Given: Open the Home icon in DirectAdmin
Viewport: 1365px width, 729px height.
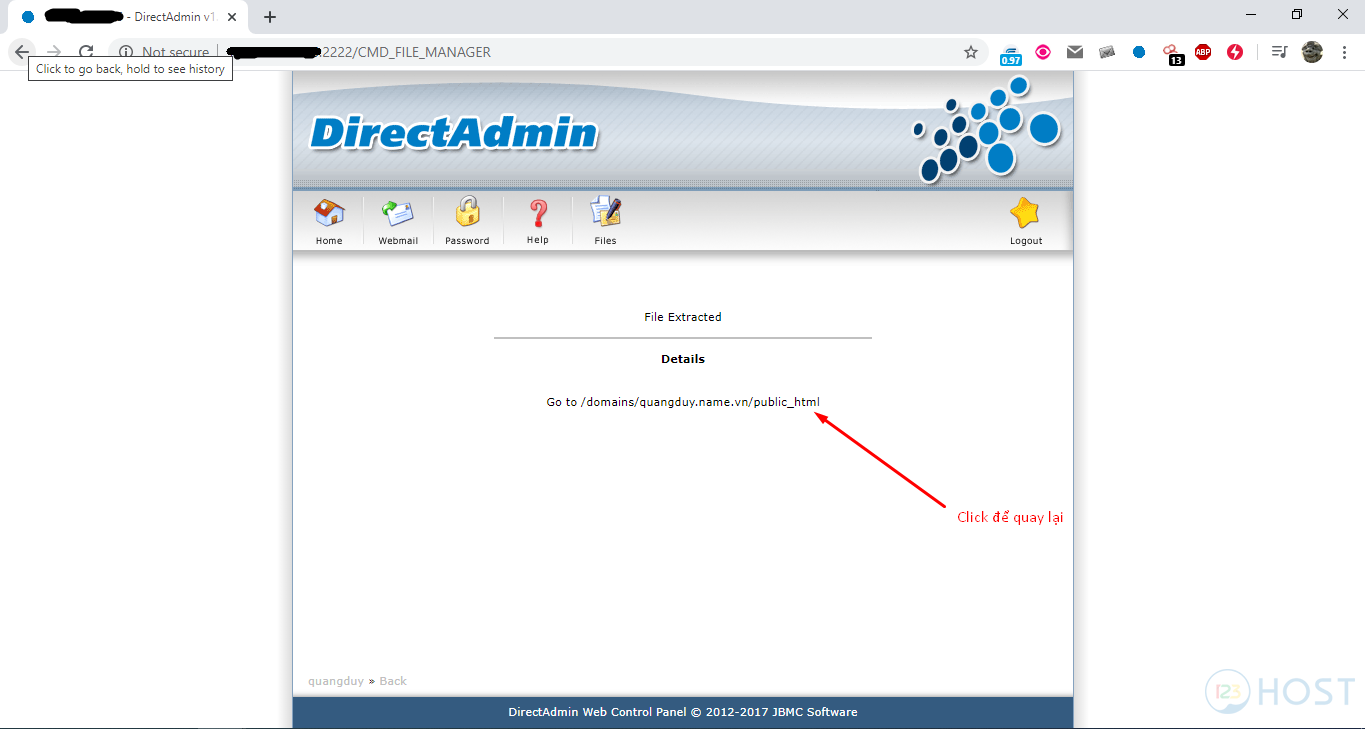Looking at the screenshot, I should pyautogui.click(x=329, y=220).
